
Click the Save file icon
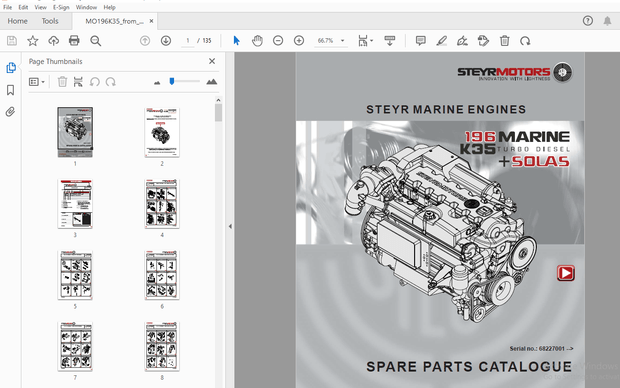(12, 41)
